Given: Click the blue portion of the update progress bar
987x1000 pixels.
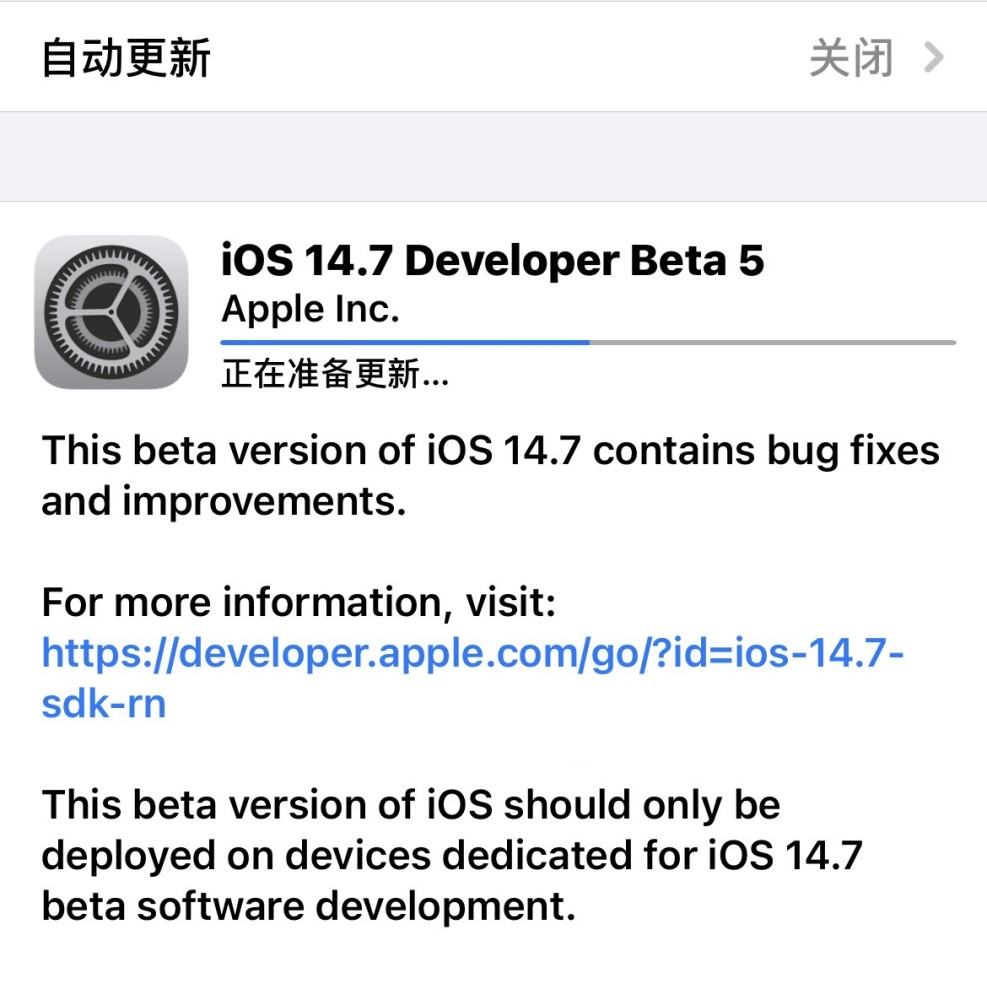Looking at the screenshot, I should (x=405, y=342).
